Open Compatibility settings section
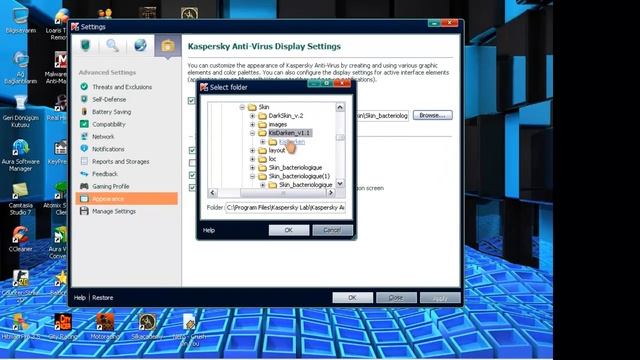 pos(108,124)
